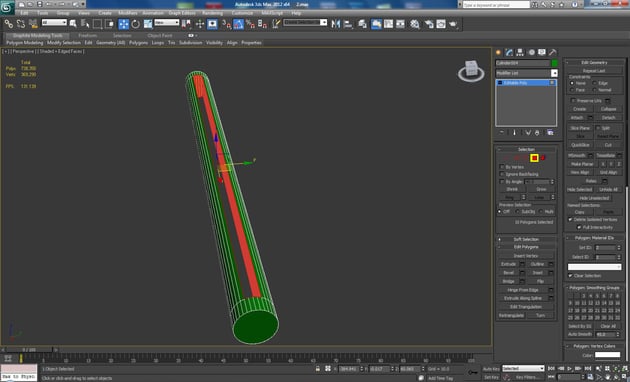Image resolution: width=630 pixels, height=382 pixels.
Task: Toggle the Full Interactivity checkbox
Action: pos(579,227)
